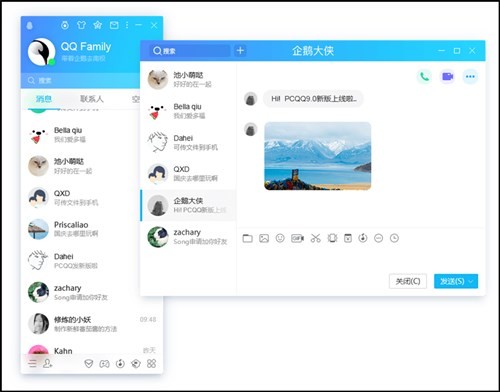Select zachary in chat window sidebar

(x=188, y=237)
